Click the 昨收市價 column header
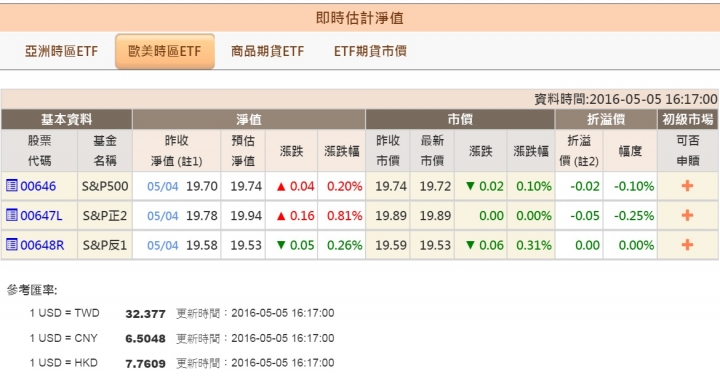The width and height of the screenshot is (720, 377). tap(388, 151)
